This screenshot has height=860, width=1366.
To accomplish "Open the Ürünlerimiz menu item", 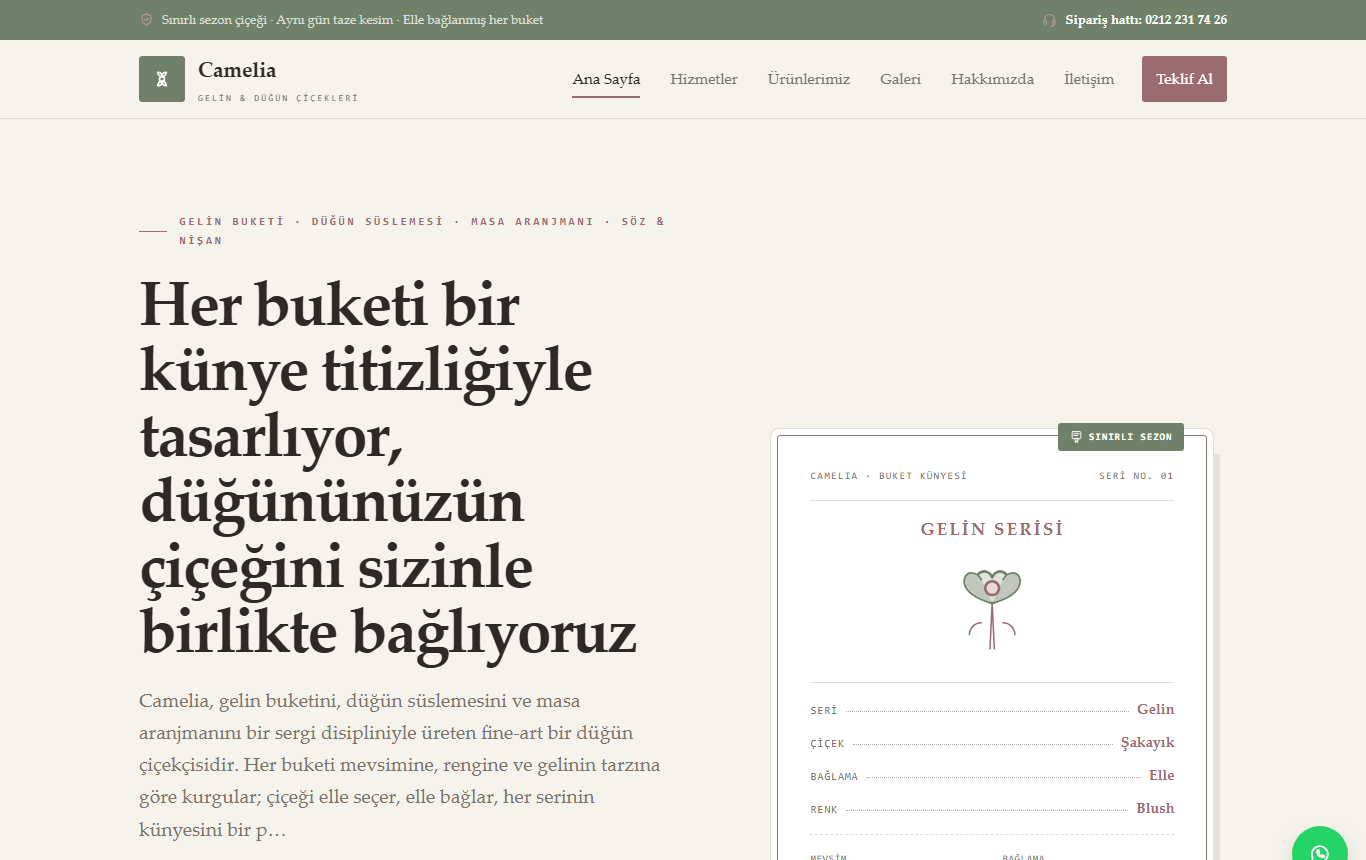I will 809,79.
